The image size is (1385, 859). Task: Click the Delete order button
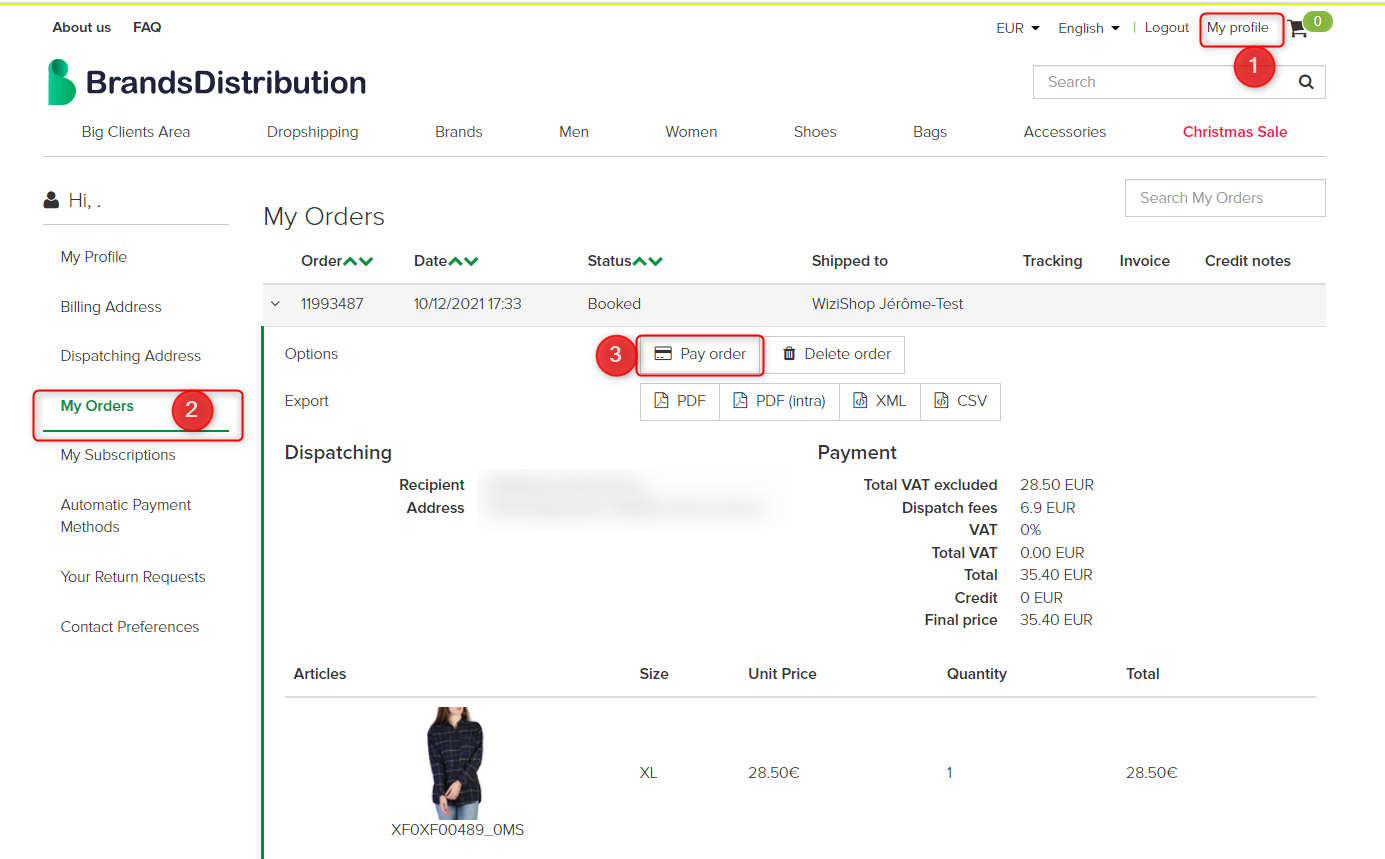[x=836, y=354]
